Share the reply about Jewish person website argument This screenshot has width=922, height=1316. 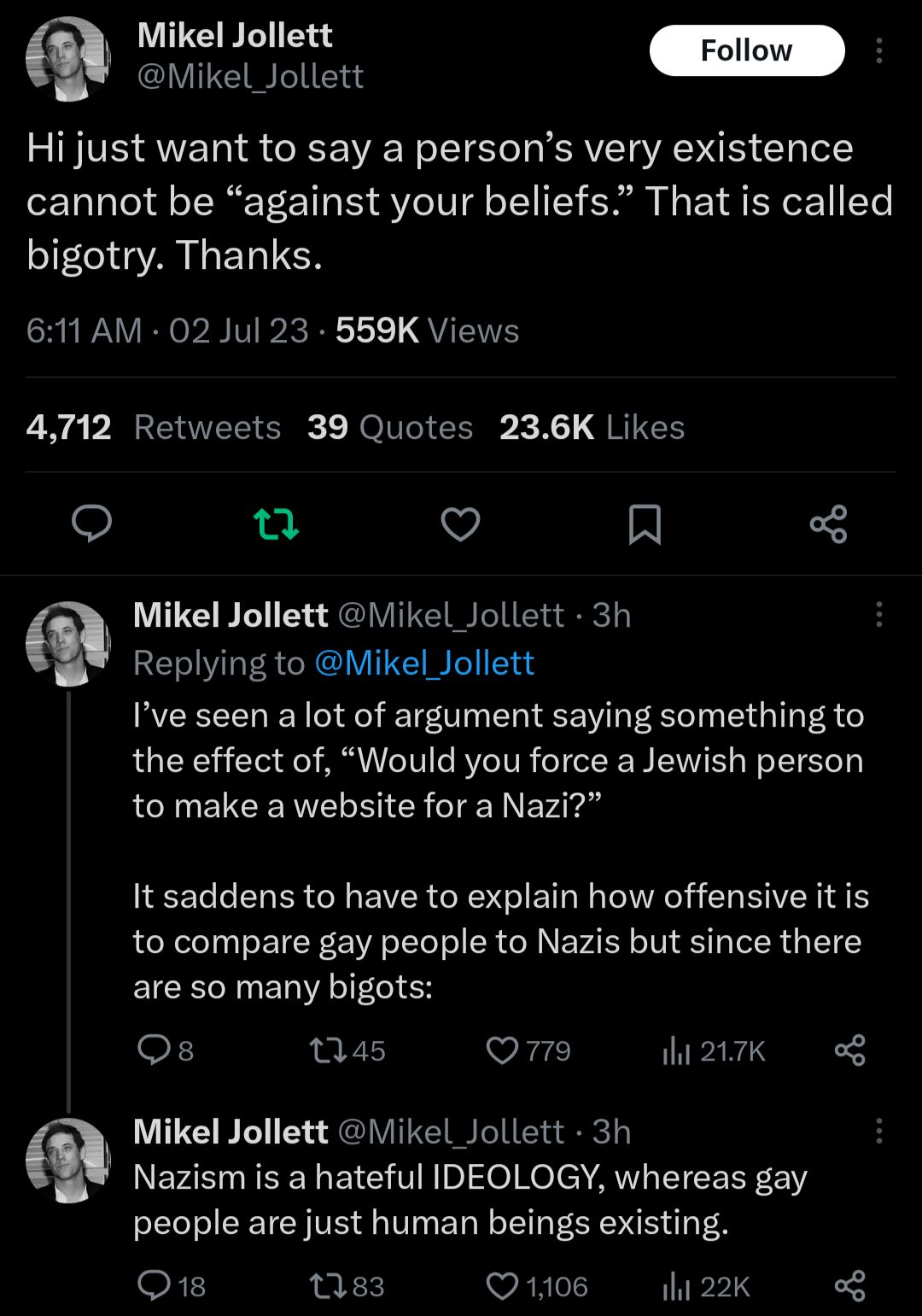click(x=850, y=1051)
